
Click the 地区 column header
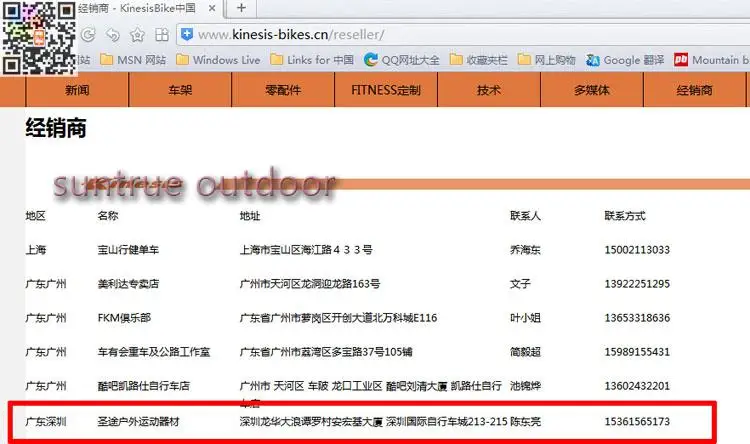(x=36, y=216)
